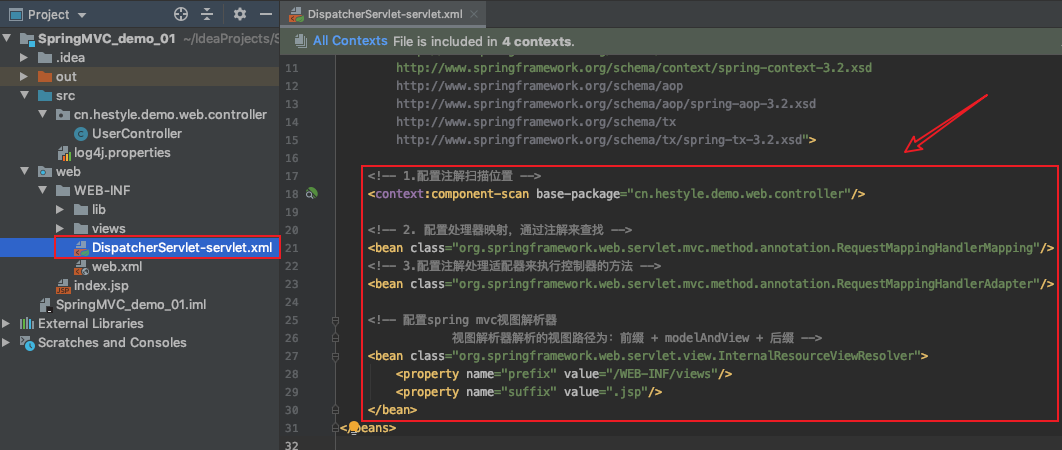Viewport: 1062px width, 450px height.
Task: Click the RequestMappingHandlerAdapter bean class value
Action: (x=747, y=284)
